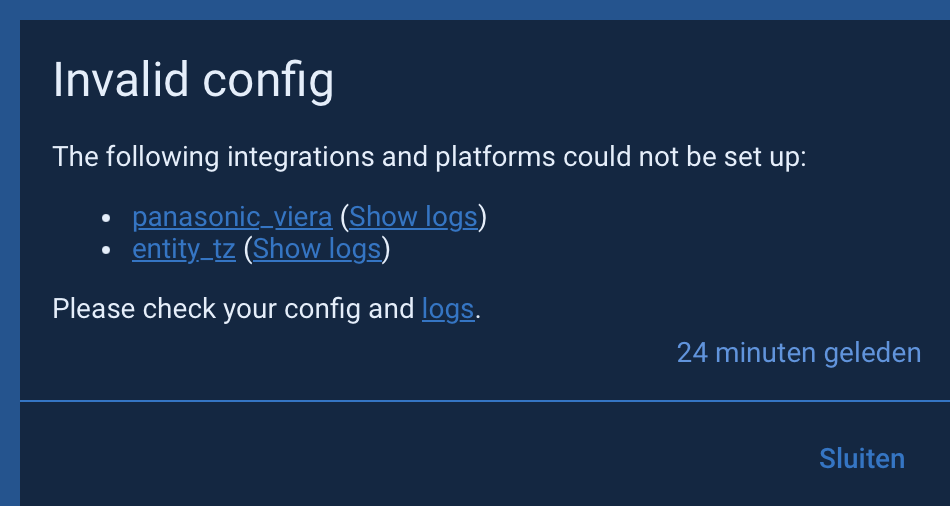
Task: Click the bullet before entity_tz
Action: point(107,250)
